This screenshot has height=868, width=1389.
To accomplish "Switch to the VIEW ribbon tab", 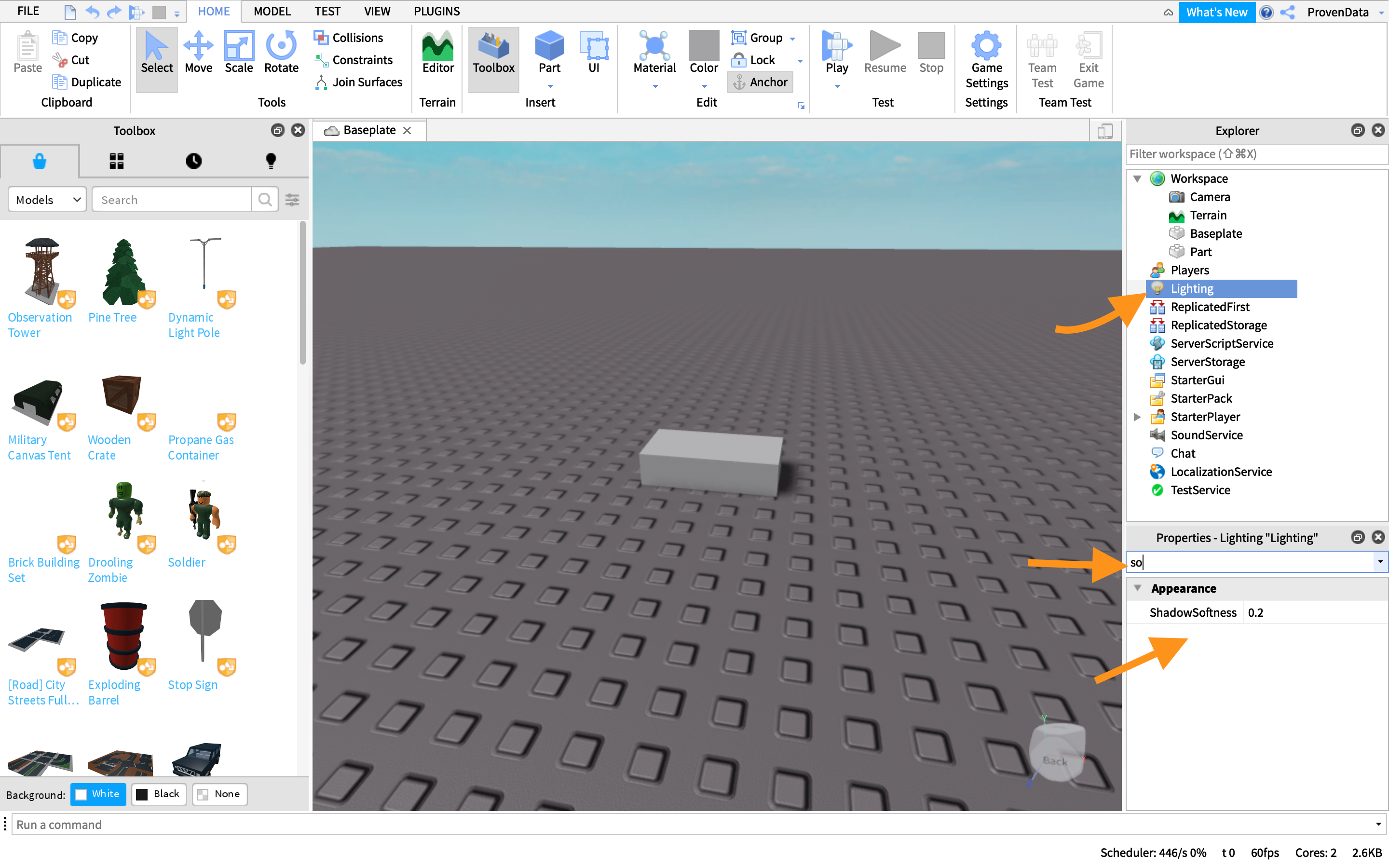I will 377,12.
